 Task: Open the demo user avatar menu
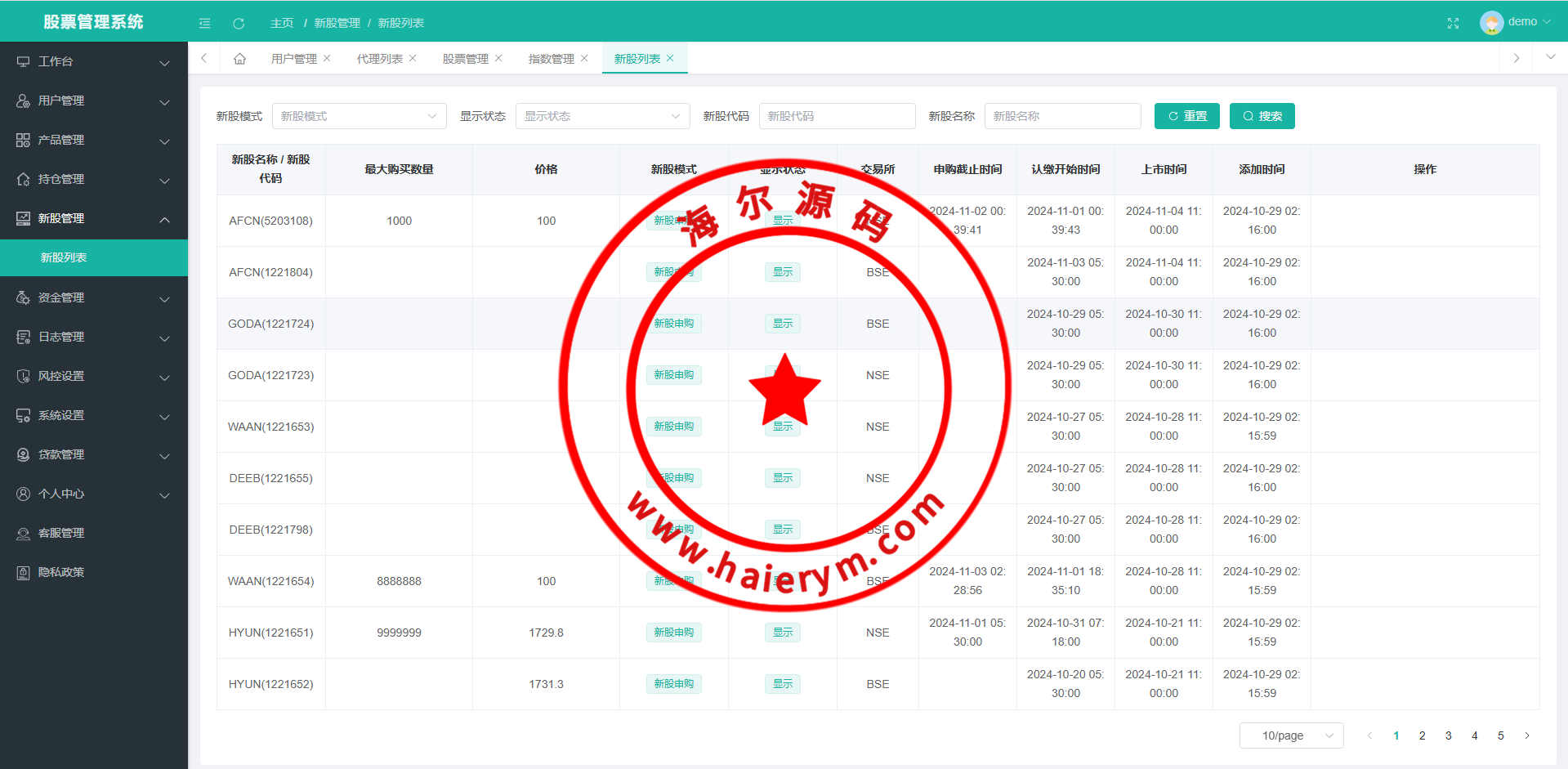click(1514, 22)
